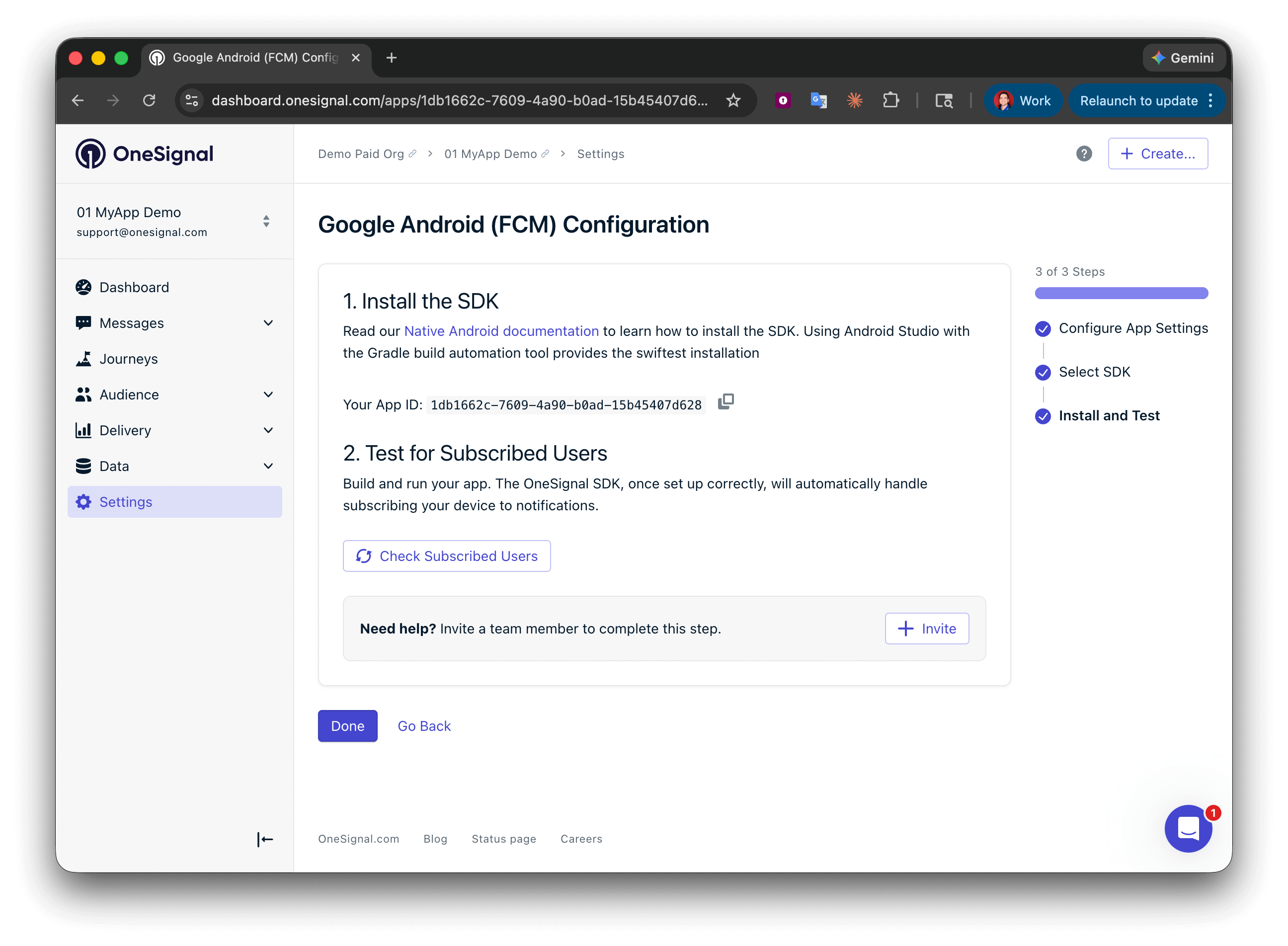Click the Configure App Settings checkmark

1043,329
